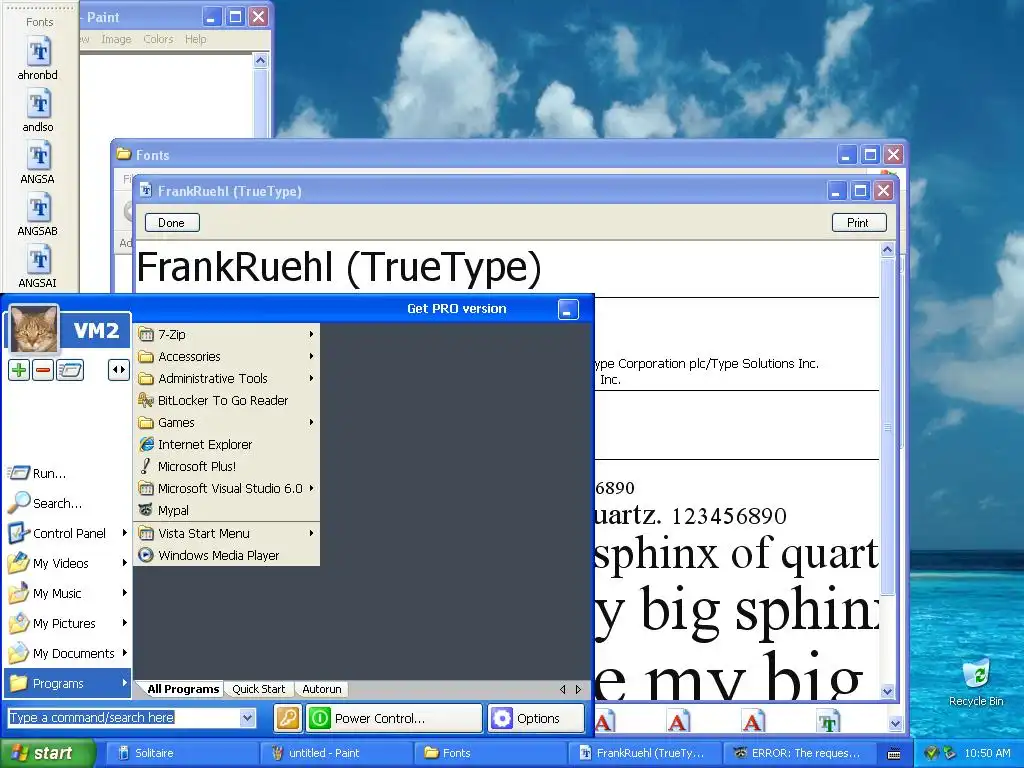
Task: Expand the My Music submenu arrow
Action: point(124,593)
